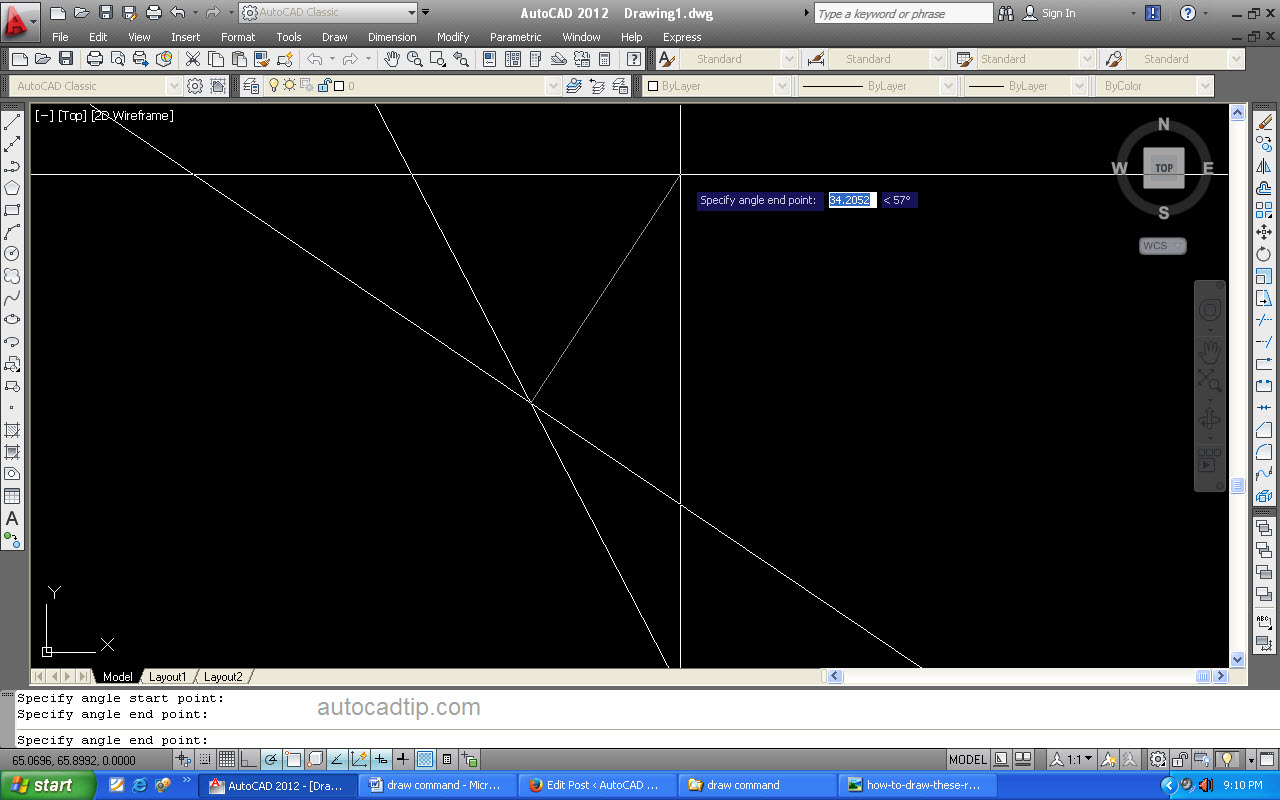Select the Rotate tool

click(x=1264, y=254)
